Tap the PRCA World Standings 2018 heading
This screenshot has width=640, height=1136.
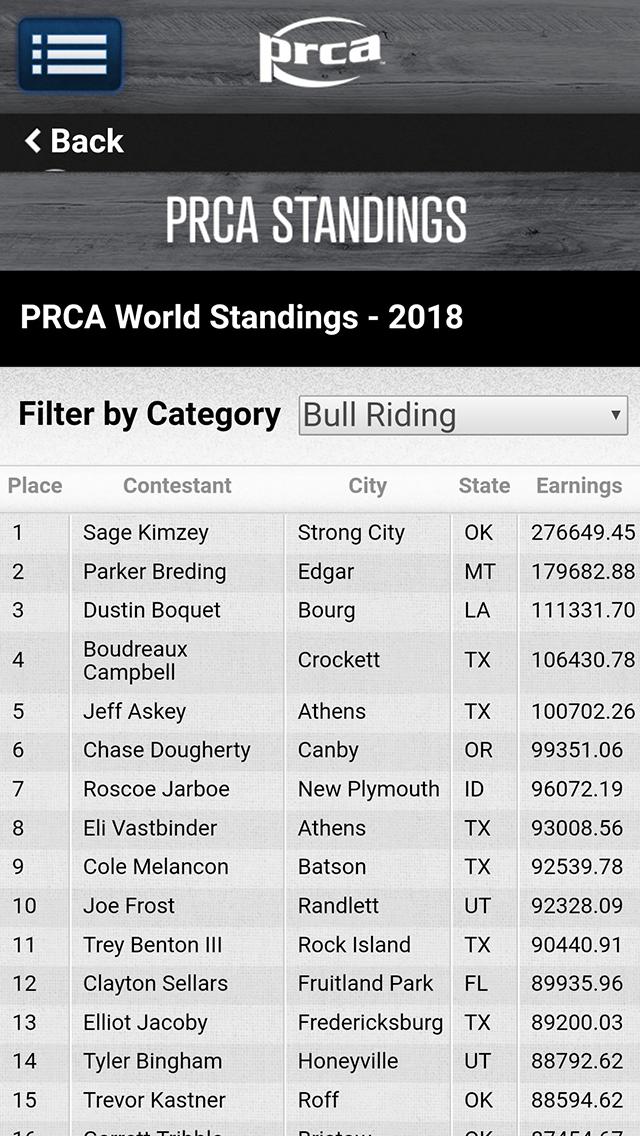(242, 318)
